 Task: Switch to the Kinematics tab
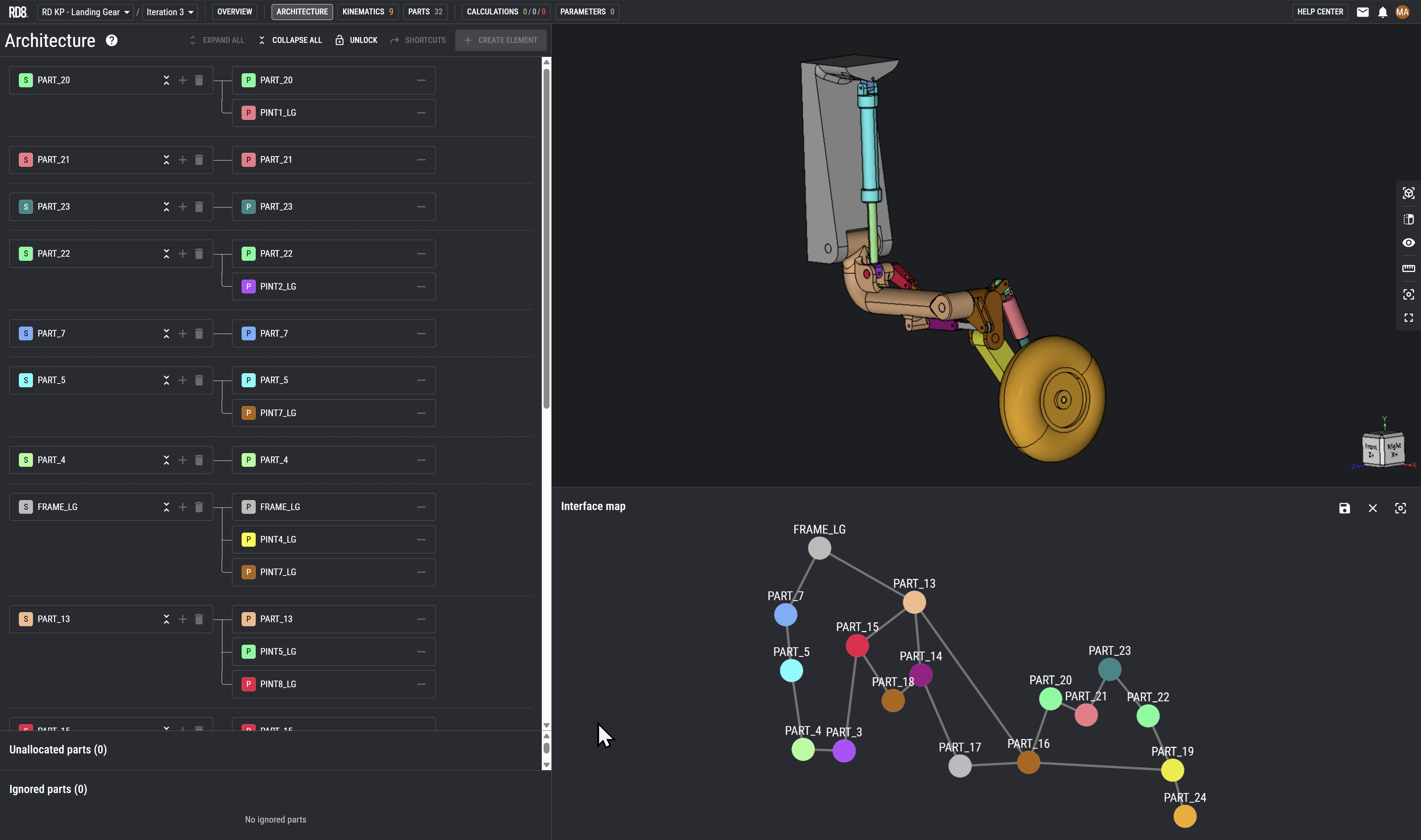[x=367, y=12]
